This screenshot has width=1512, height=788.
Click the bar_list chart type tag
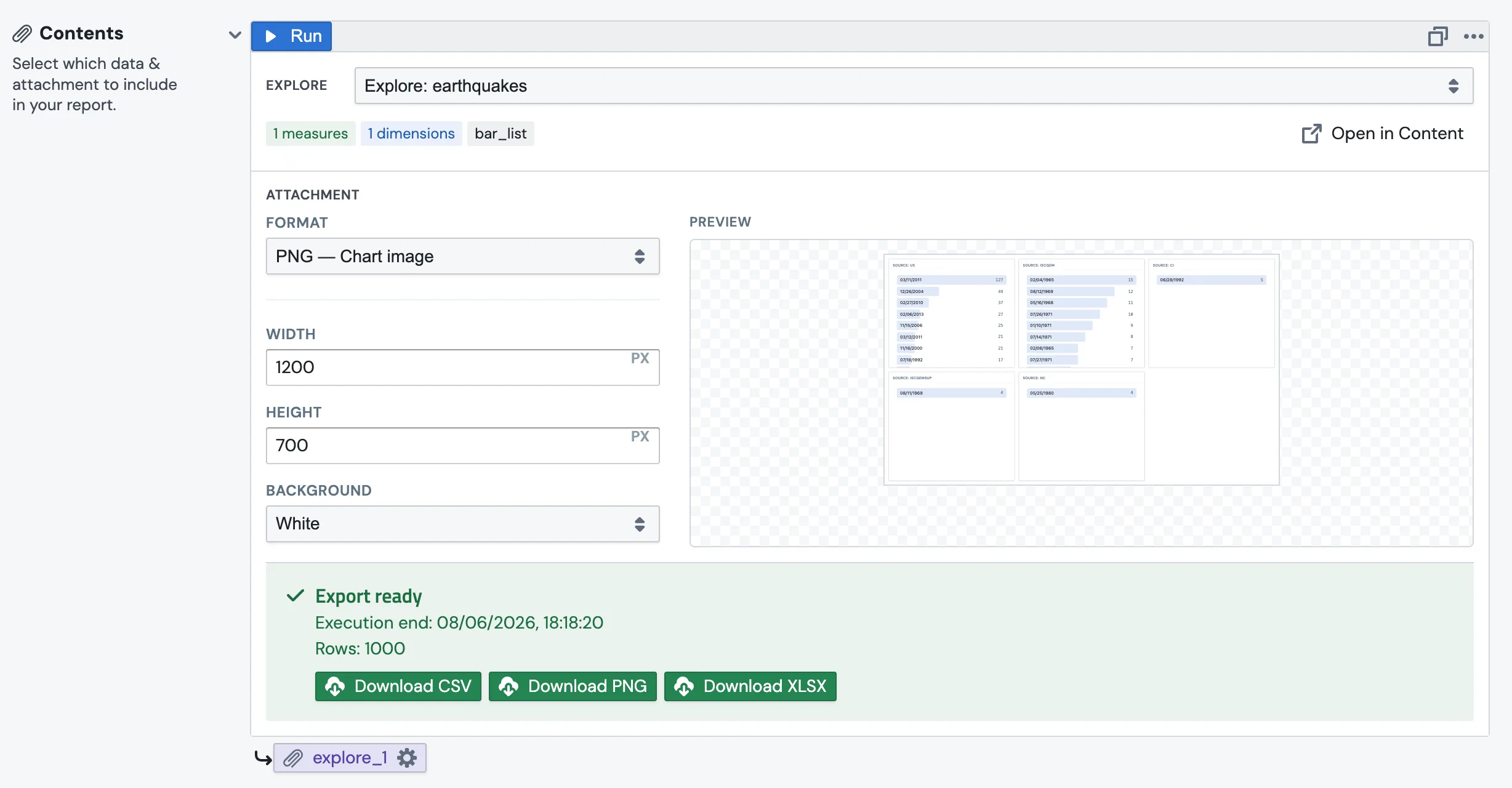coord(501,134)
